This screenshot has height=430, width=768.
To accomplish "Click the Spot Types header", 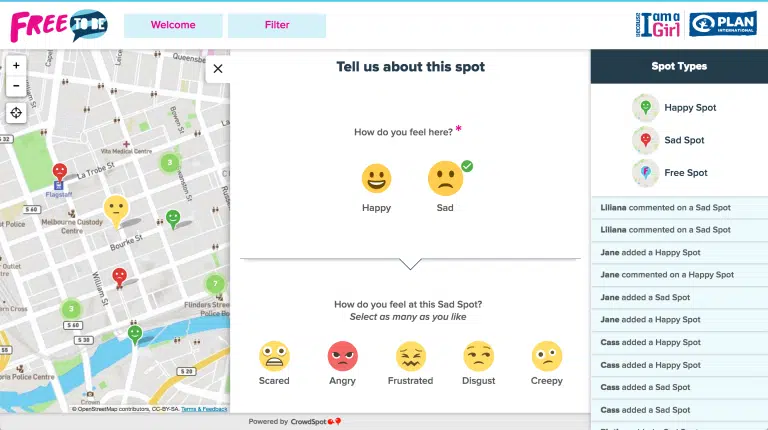I will pos(679,66).
